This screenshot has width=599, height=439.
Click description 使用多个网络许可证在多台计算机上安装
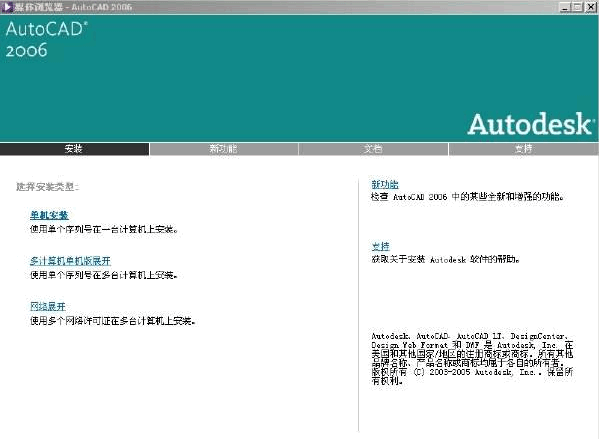coord(113,321)
